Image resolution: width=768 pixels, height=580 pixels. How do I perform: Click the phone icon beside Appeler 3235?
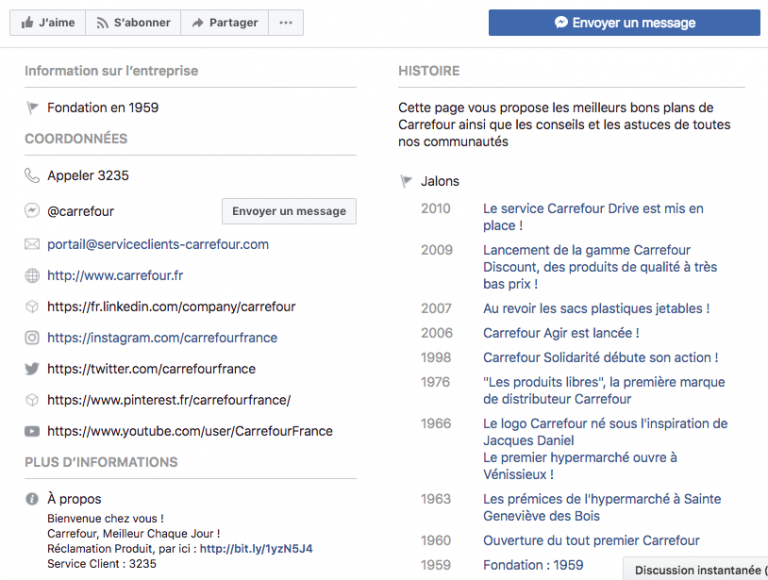[32, 175]
